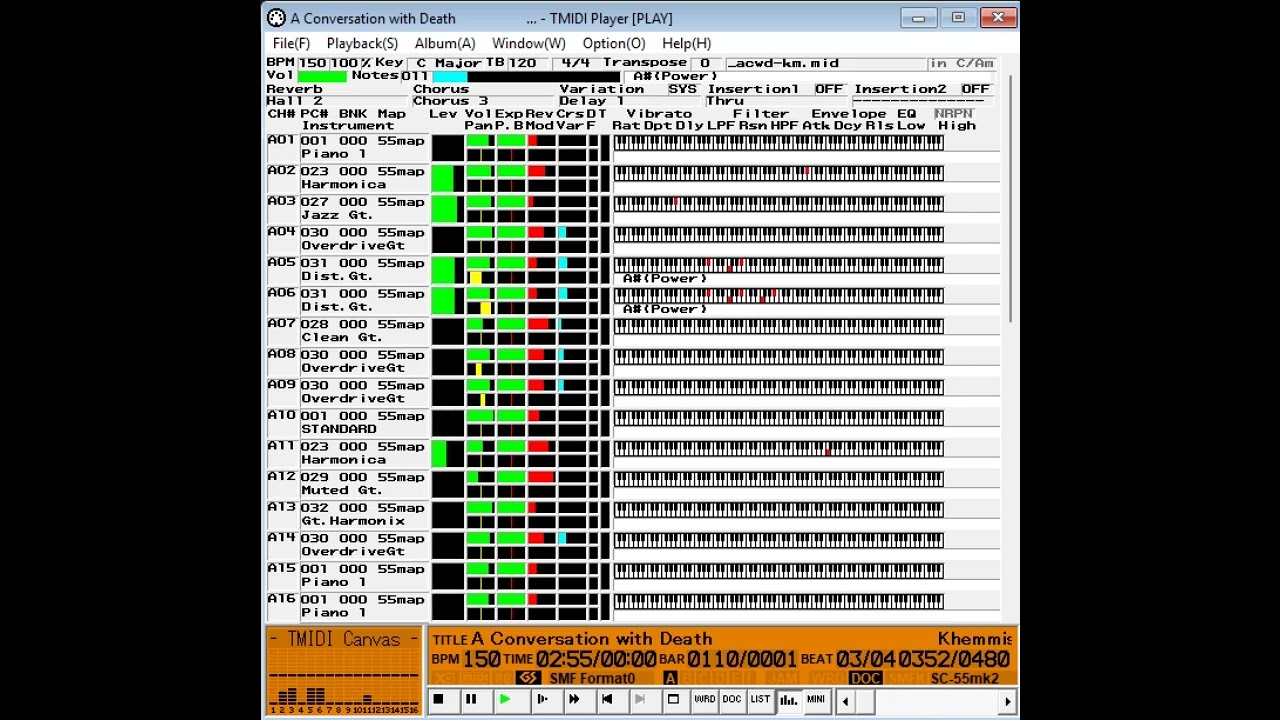Click the XG mode indicator
1280x720 pixels.
pos(445,678)
